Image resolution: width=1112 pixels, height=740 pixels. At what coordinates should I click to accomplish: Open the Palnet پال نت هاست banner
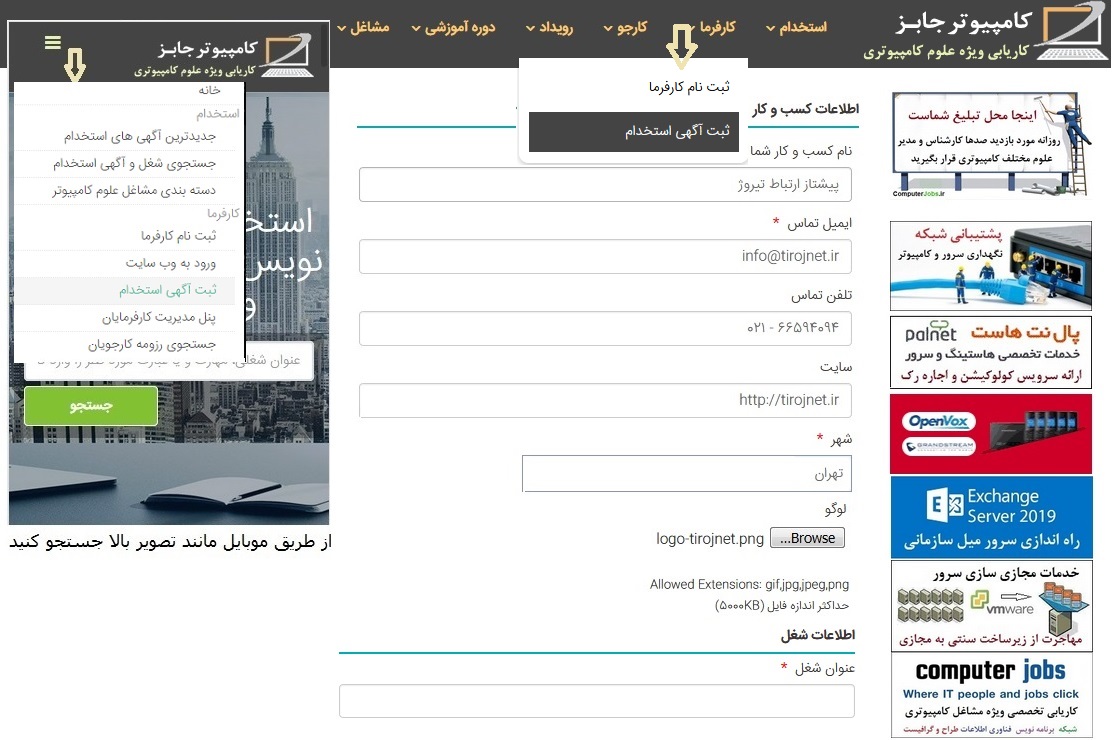click(x=991, y=353)
